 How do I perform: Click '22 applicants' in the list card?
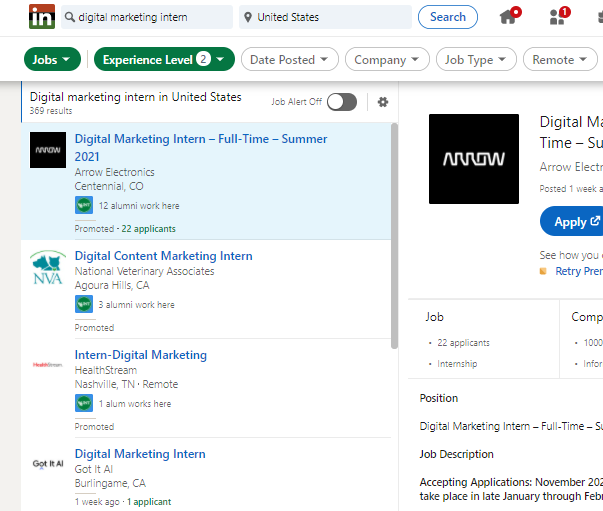(148, 229)
